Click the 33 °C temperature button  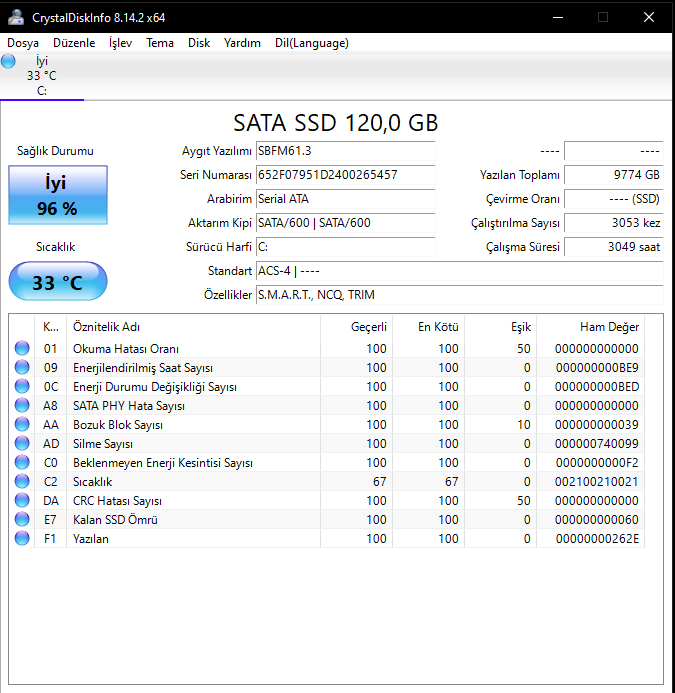pyautogui.click(x=58, y=282)
